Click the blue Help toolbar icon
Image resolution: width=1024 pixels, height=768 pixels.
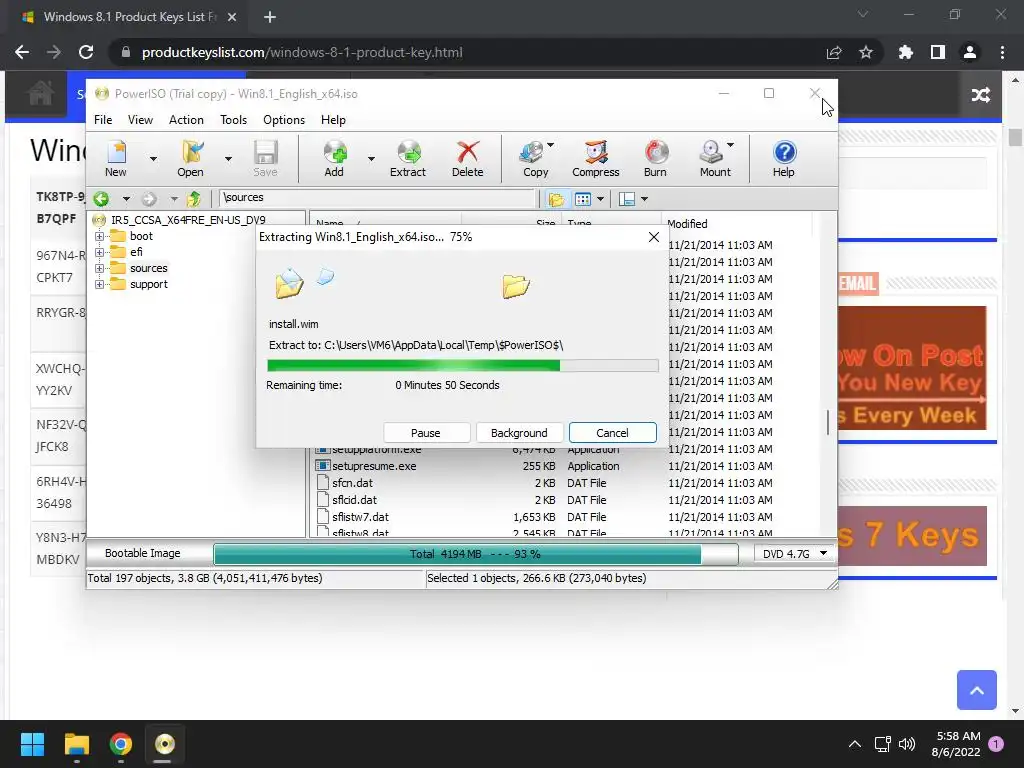click(x=784, y=158)
